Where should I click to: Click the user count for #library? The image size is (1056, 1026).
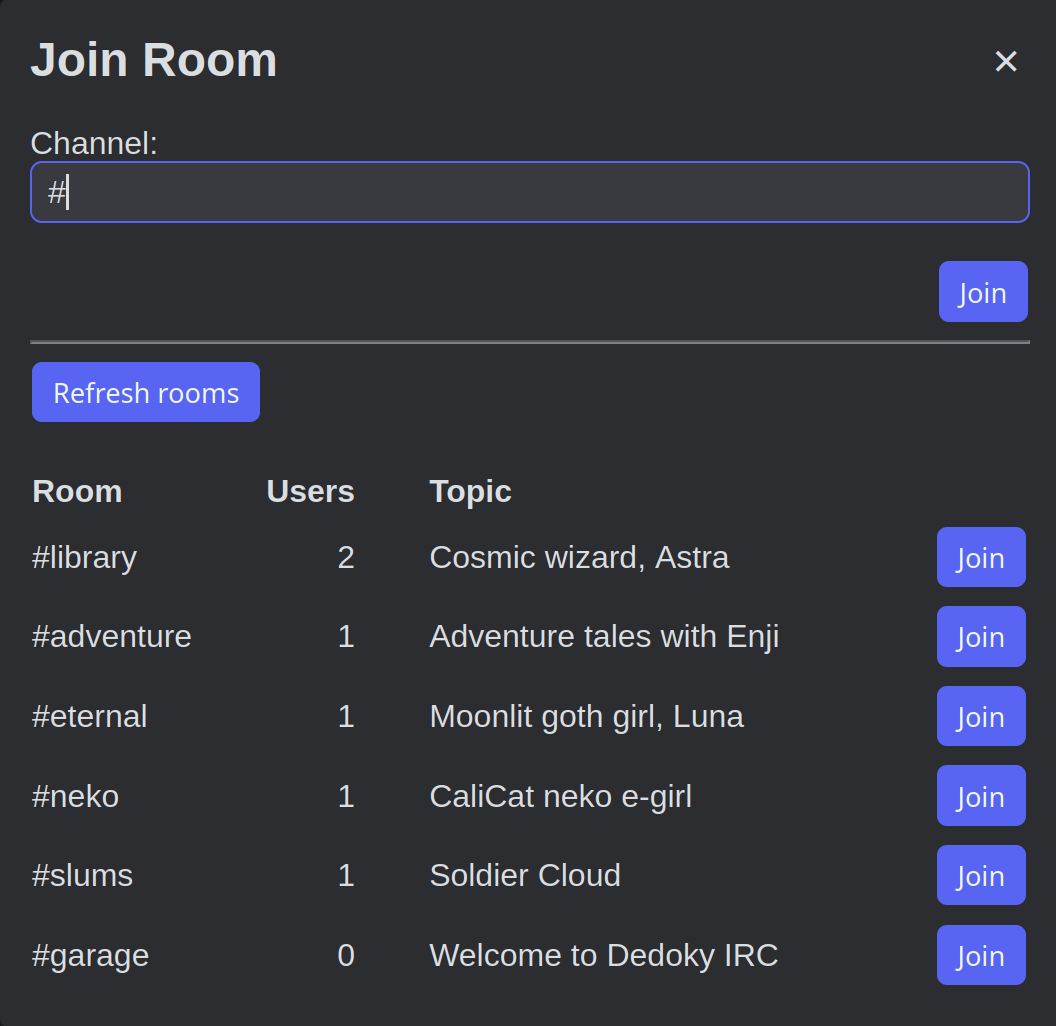tap(346, 557)
